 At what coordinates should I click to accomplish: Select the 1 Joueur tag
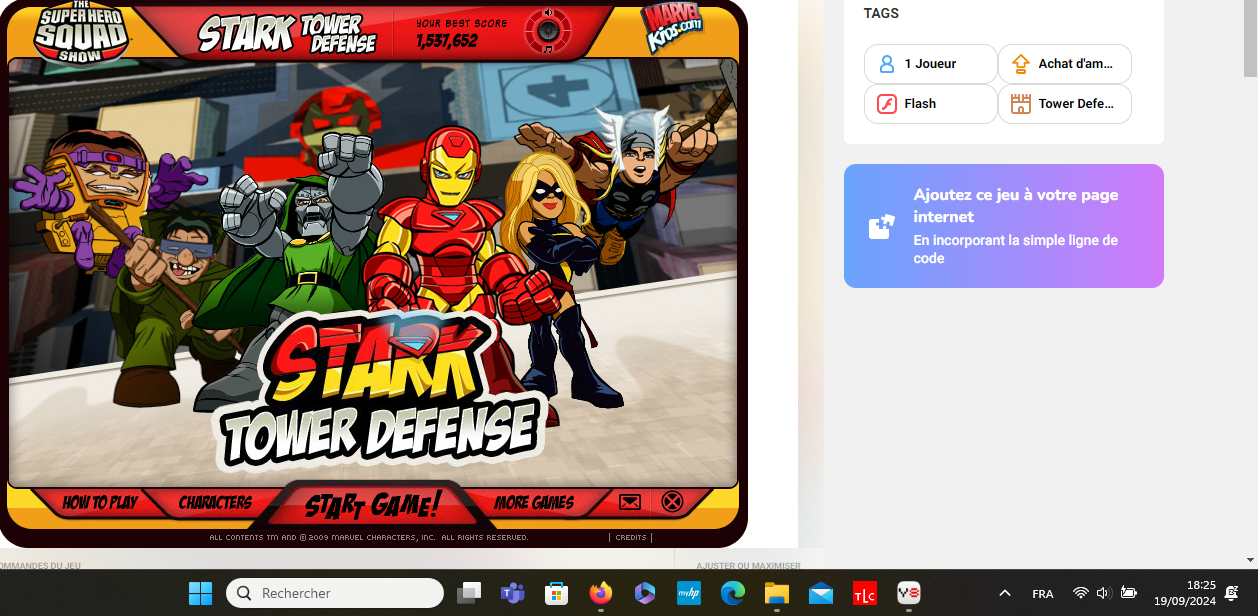click(x=931, y=64)
